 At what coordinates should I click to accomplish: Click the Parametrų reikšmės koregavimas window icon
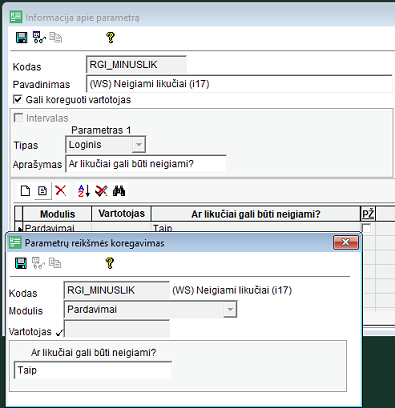pos(15,243)
